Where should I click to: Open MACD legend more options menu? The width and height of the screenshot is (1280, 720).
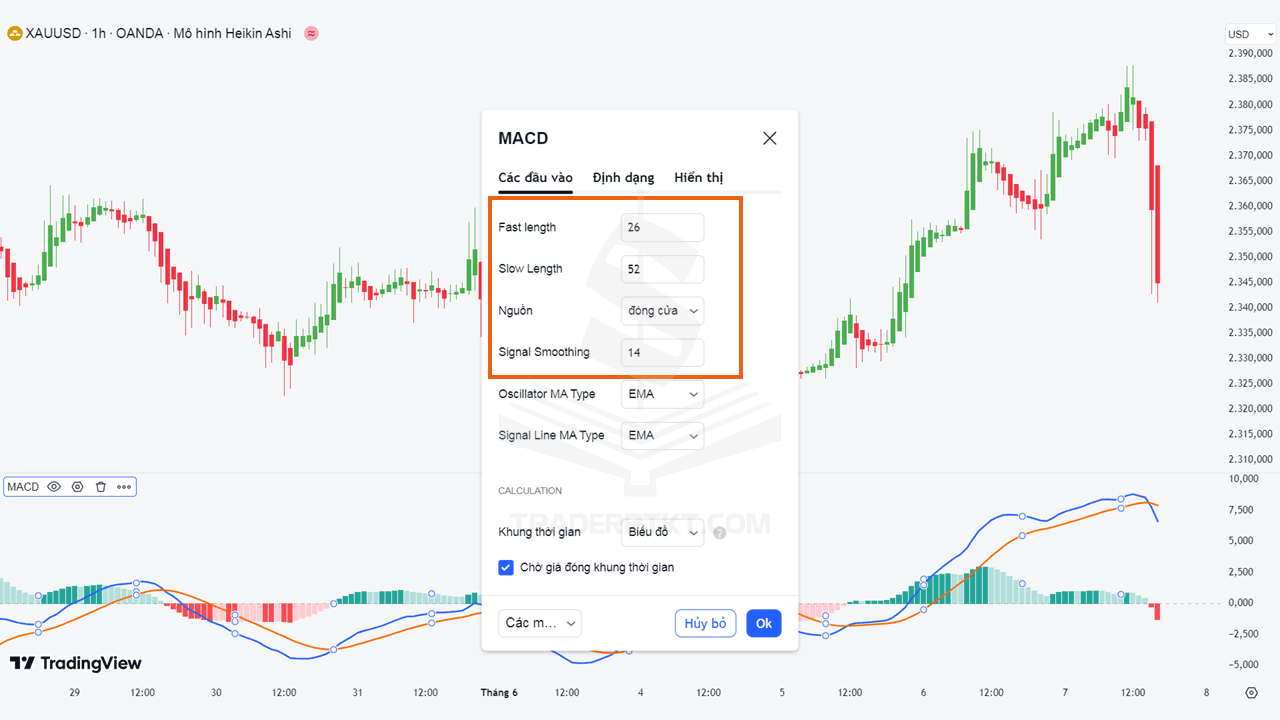coord(124,487)
